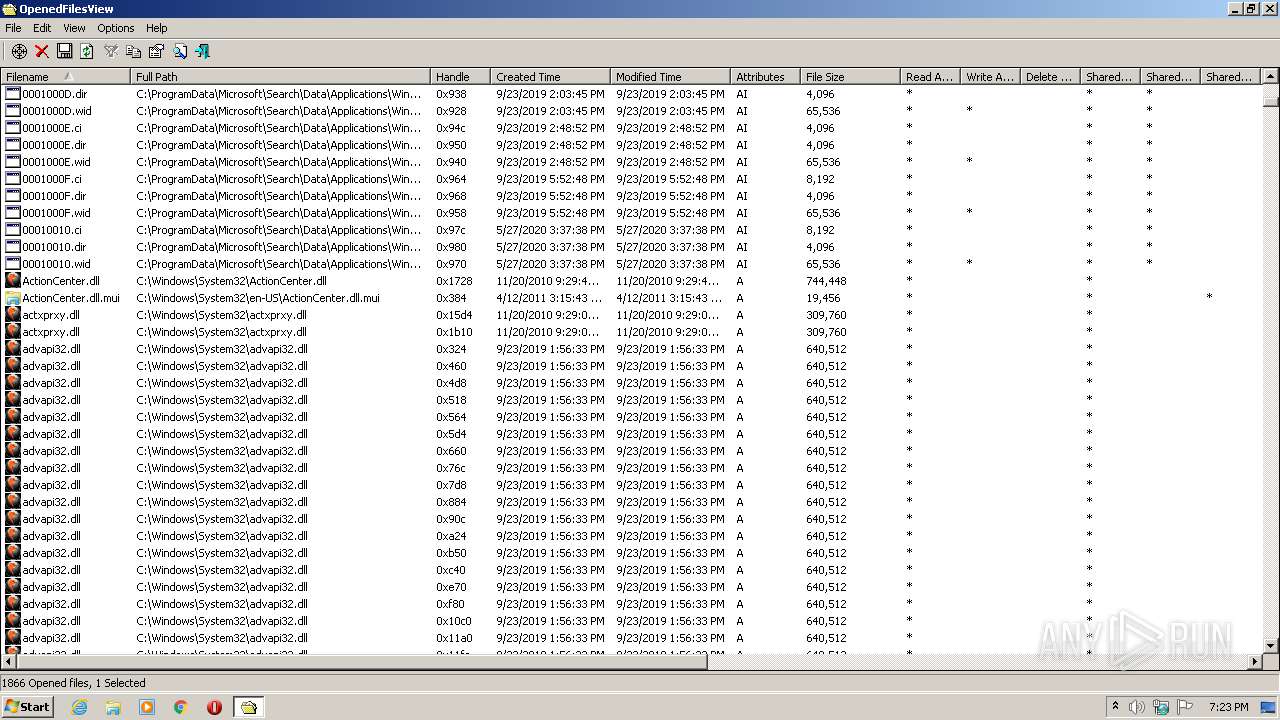This screenshot has width=1280, height=720.
Task: Sort by the Filename column header
Action: click(65, 76)
